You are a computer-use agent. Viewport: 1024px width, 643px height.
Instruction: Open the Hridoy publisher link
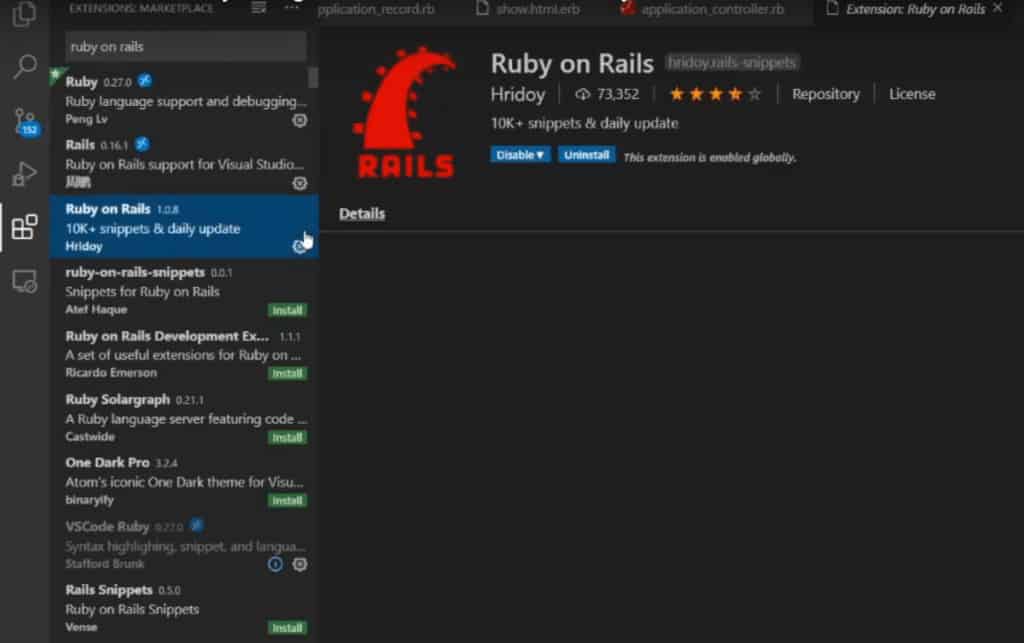518,95
